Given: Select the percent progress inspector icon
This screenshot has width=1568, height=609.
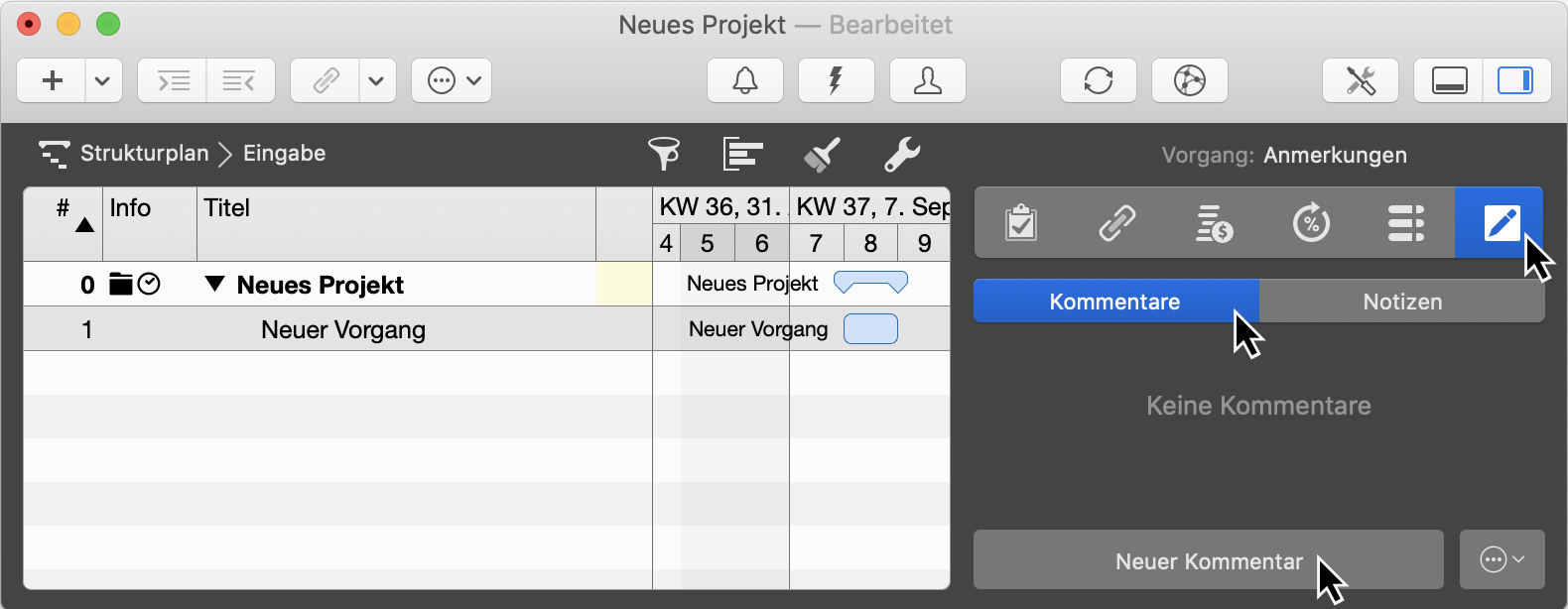Looking at the screenshot, I should [x=1310, y=223].
